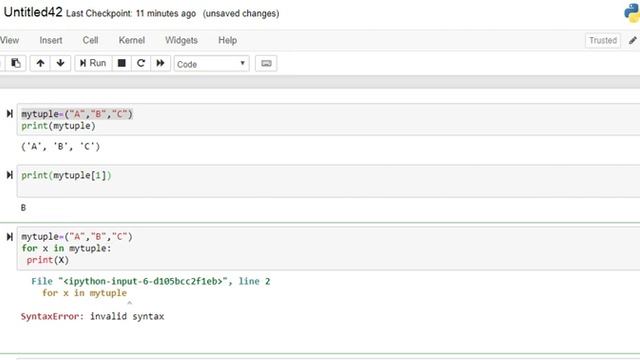The width and height of the screenshot is (640, 360).
Task: Click the Python logo icon
Action: (632, 13)
